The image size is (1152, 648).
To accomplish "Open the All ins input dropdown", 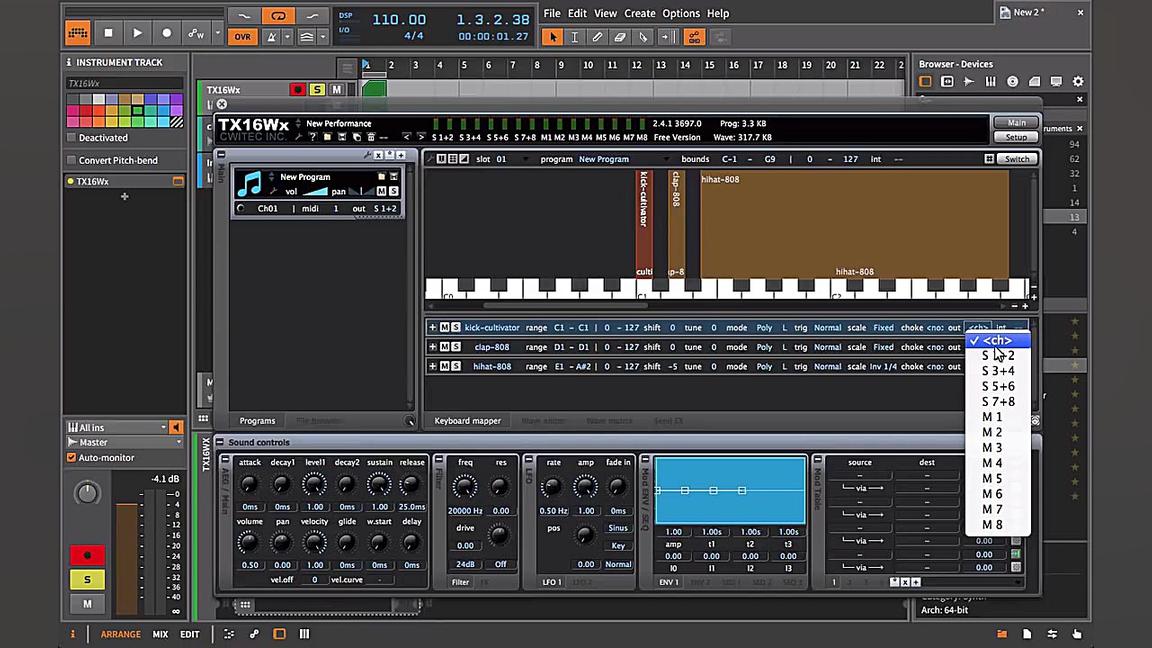I will 118,427.
